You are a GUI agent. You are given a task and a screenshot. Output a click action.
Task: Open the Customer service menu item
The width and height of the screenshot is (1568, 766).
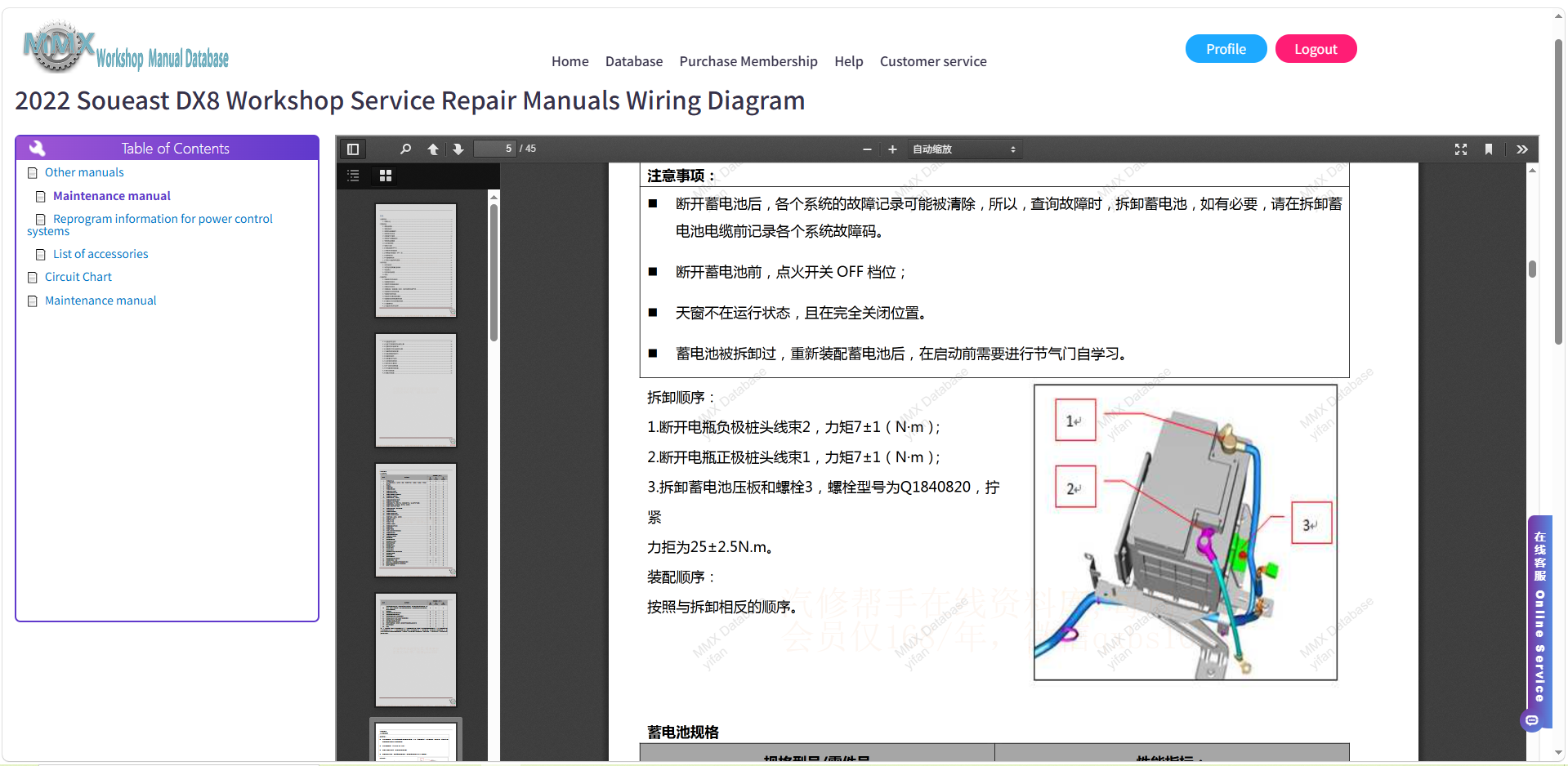pos(933,61)
